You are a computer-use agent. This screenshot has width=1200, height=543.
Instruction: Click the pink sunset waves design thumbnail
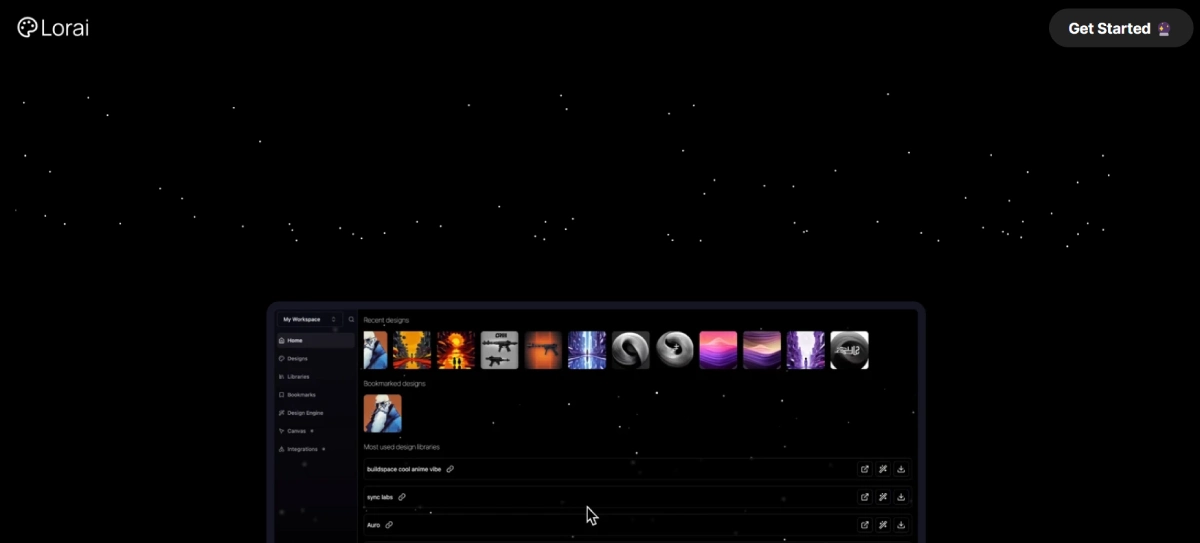tap(718, 350)
